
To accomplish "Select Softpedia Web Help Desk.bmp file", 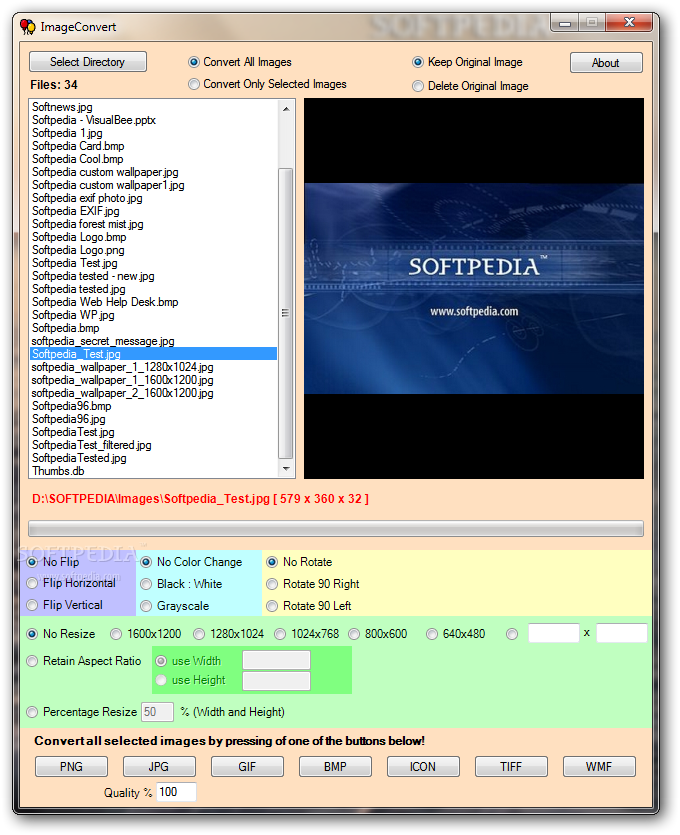I will coord(154,302).
